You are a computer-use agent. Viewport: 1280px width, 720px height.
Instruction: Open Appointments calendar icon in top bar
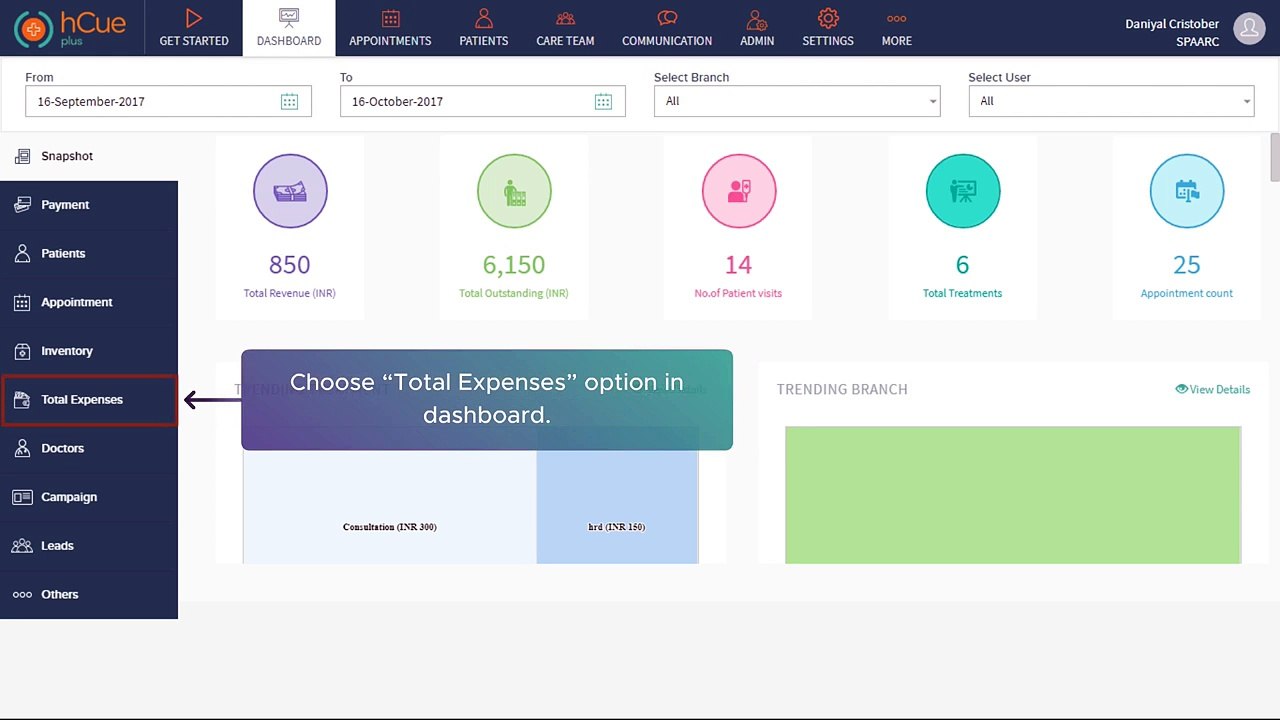tap(390, 18)
